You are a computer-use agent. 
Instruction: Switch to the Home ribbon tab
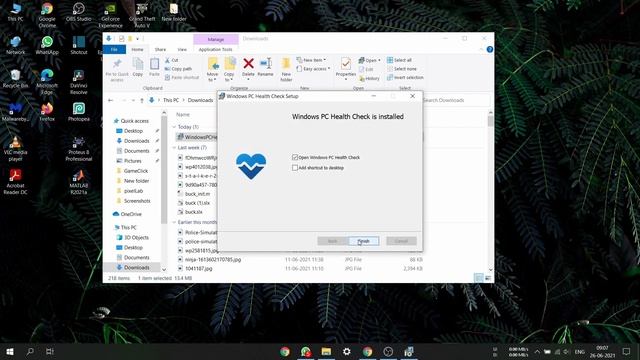[137, 49]
